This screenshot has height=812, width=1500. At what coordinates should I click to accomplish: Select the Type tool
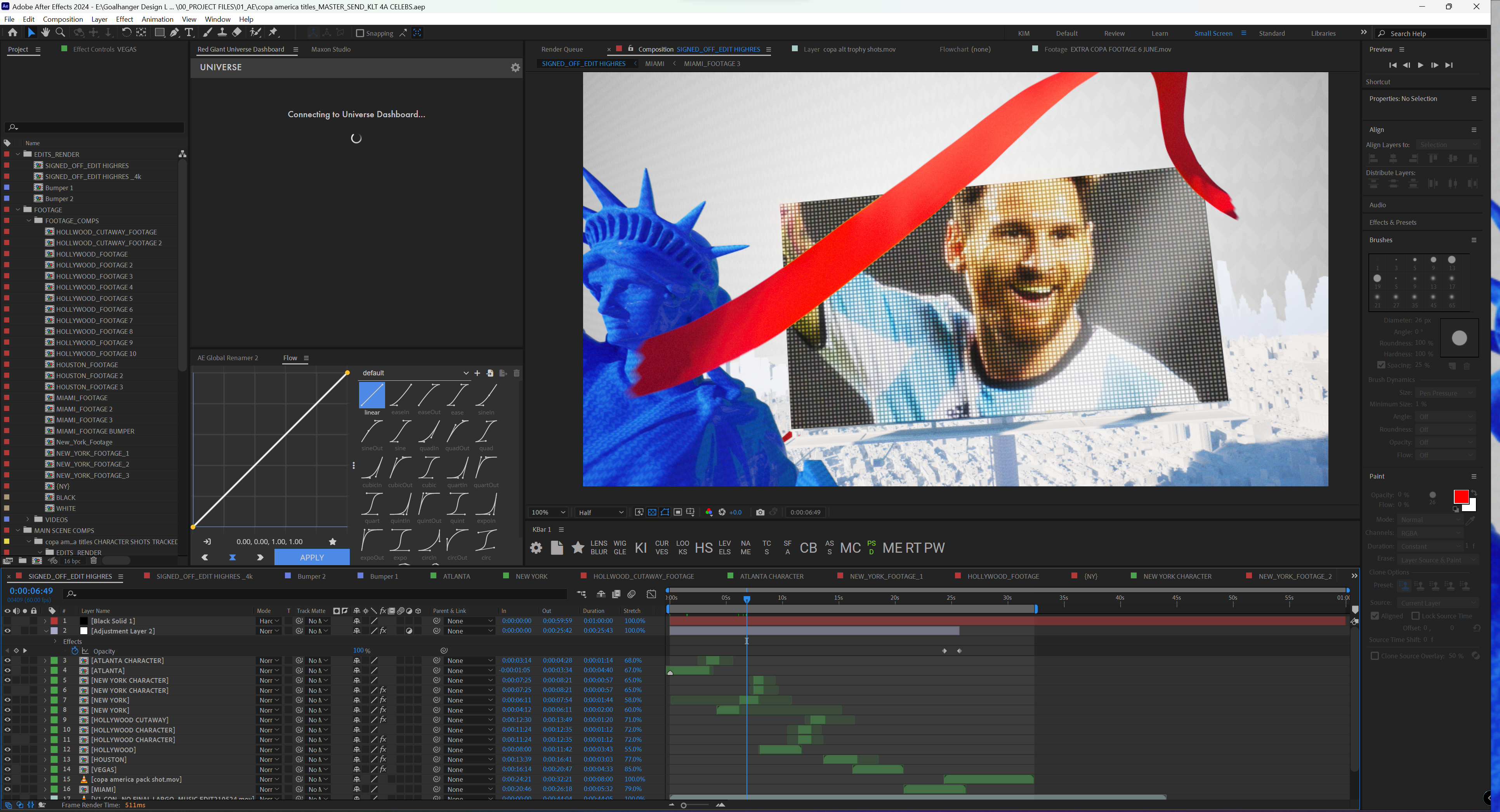(189, 33)
